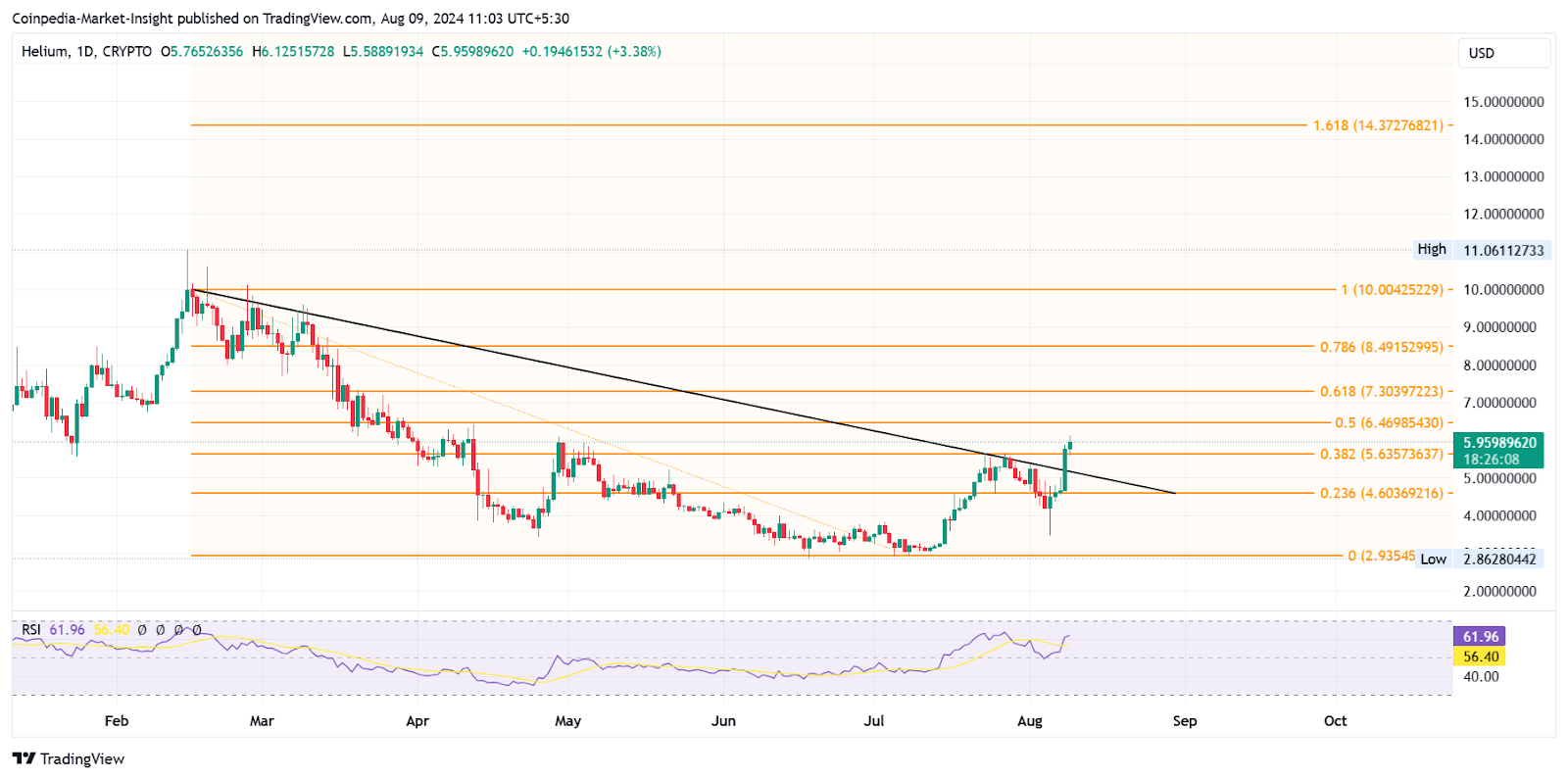
Task: Select the close price value C5.95989620
Action: (x=472, y=51)
